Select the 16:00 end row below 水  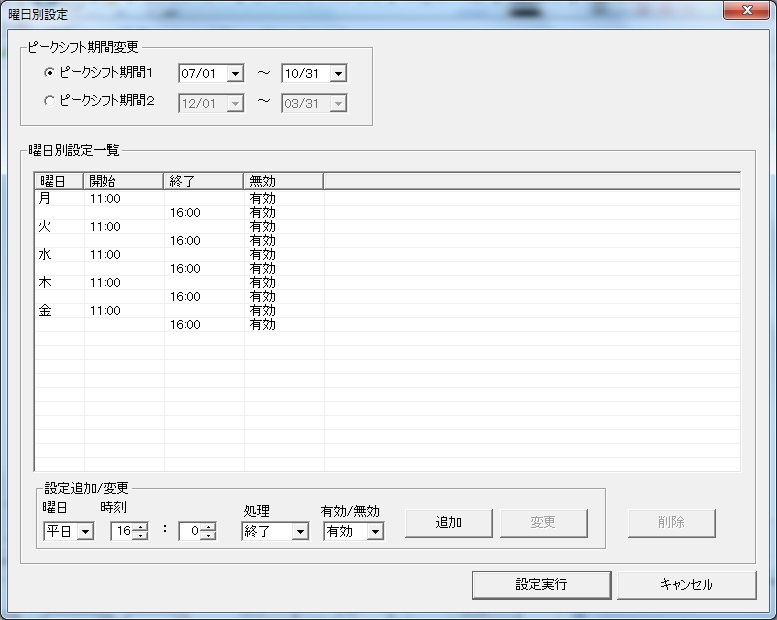pyautogui.click(x=388, y=269)
